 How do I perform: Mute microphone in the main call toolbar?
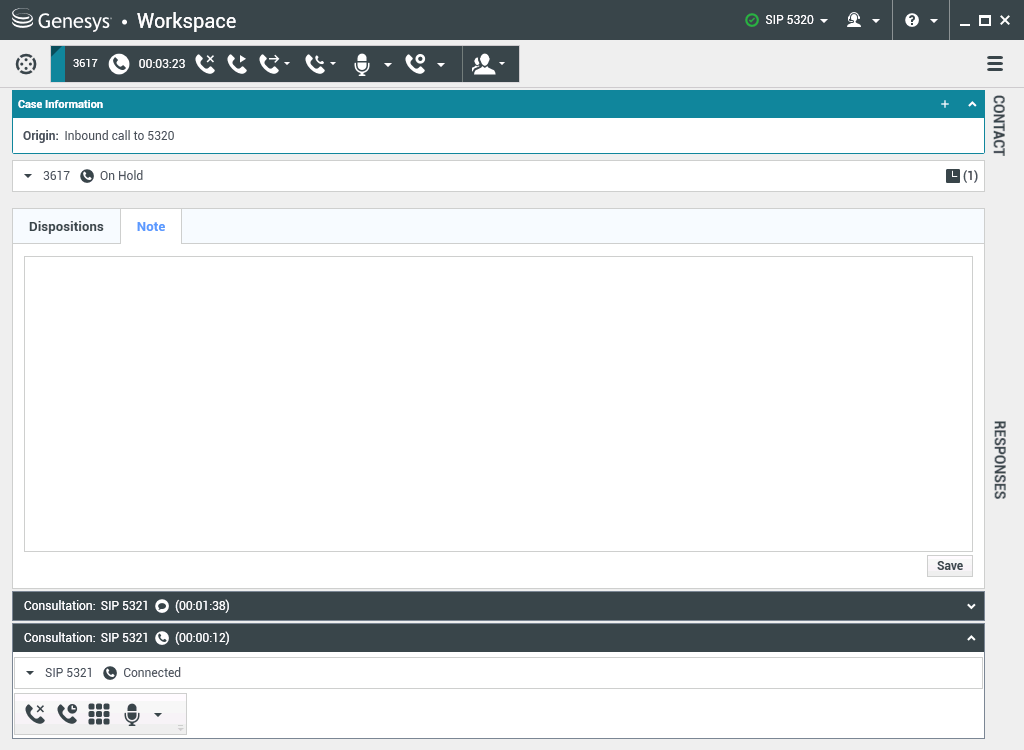click(363, 65)
